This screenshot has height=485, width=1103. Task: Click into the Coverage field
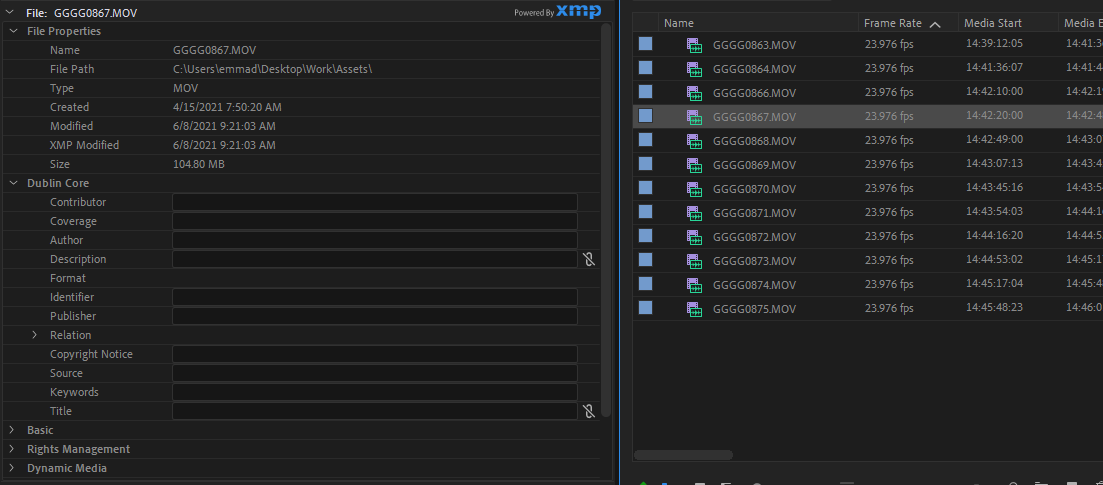pyautogui.click(x=375, y=221)
